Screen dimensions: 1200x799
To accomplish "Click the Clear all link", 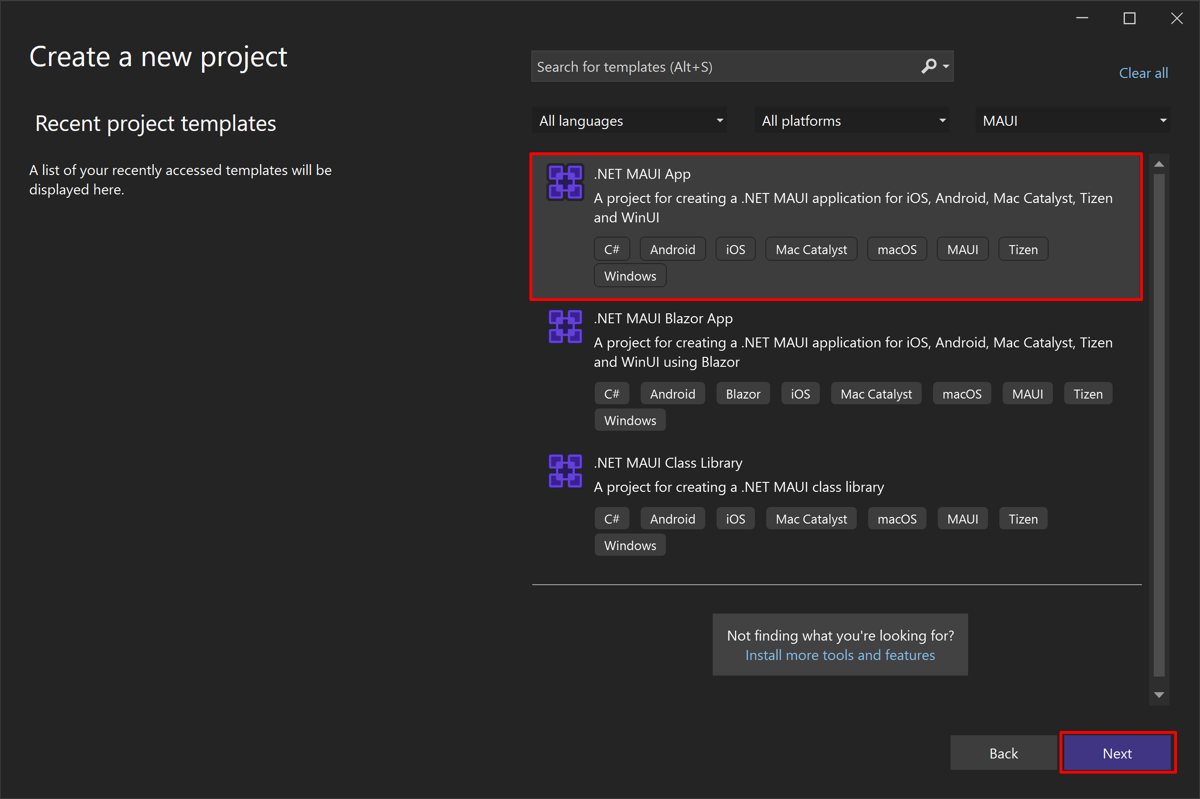I will pyautogui.click(x=1143, y=72).
